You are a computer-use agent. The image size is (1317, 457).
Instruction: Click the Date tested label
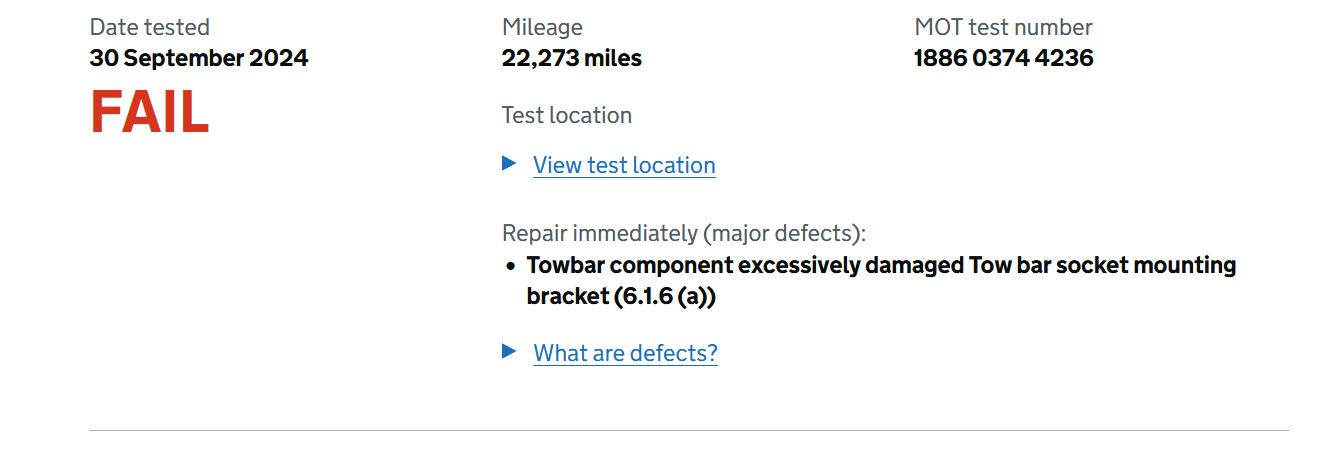[150, 27]
